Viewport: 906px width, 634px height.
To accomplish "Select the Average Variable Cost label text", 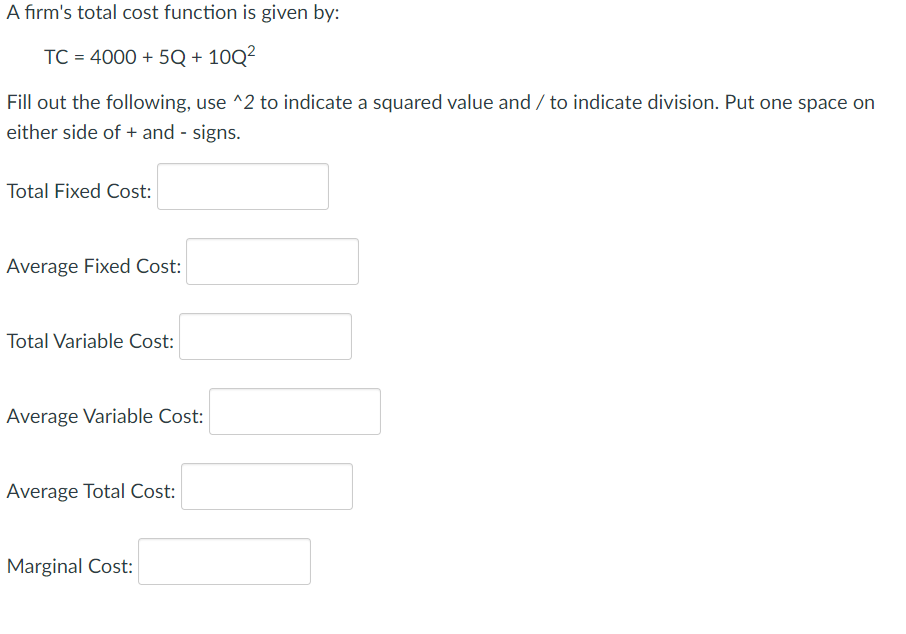I will click(104, 416).
